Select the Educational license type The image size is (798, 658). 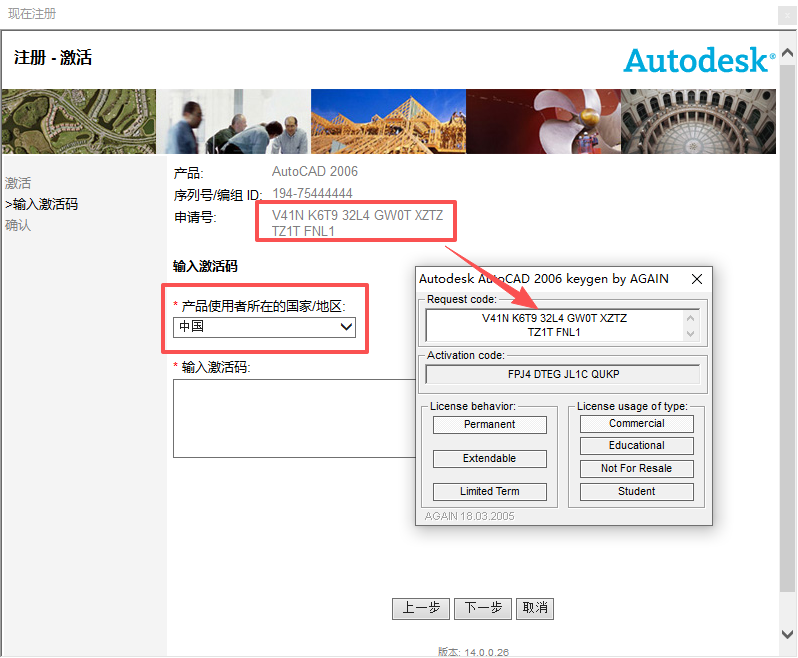pyautogui.click(x=636, y=446)
